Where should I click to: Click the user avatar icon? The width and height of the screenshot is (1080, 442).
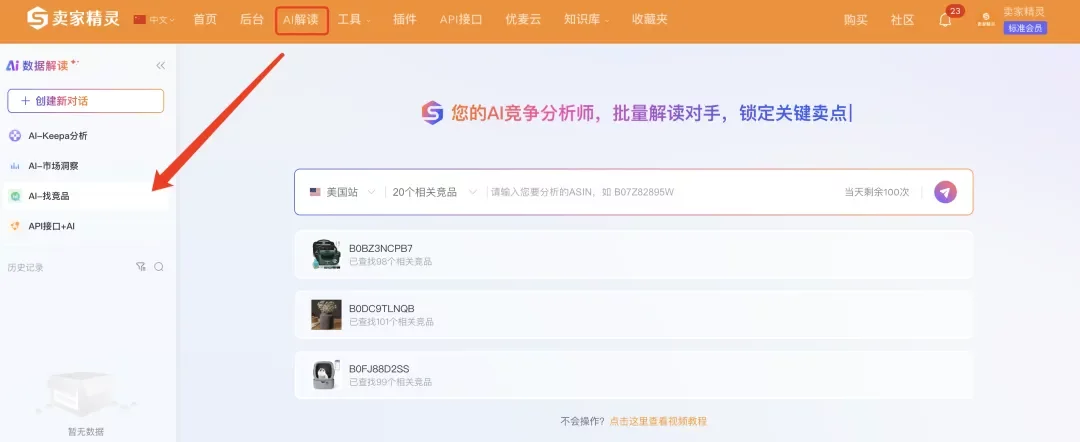pyautogui.click(x=986, y=20)
